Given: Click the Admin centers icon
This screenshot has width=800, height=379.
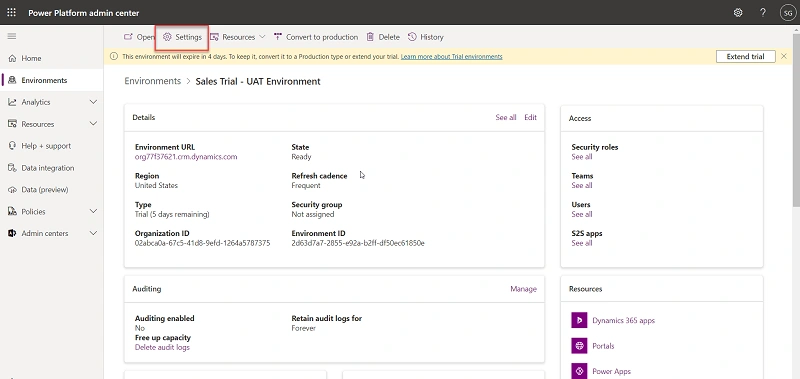Looking at the screenshot, I should pyautogui.click(x=12, y=233).
